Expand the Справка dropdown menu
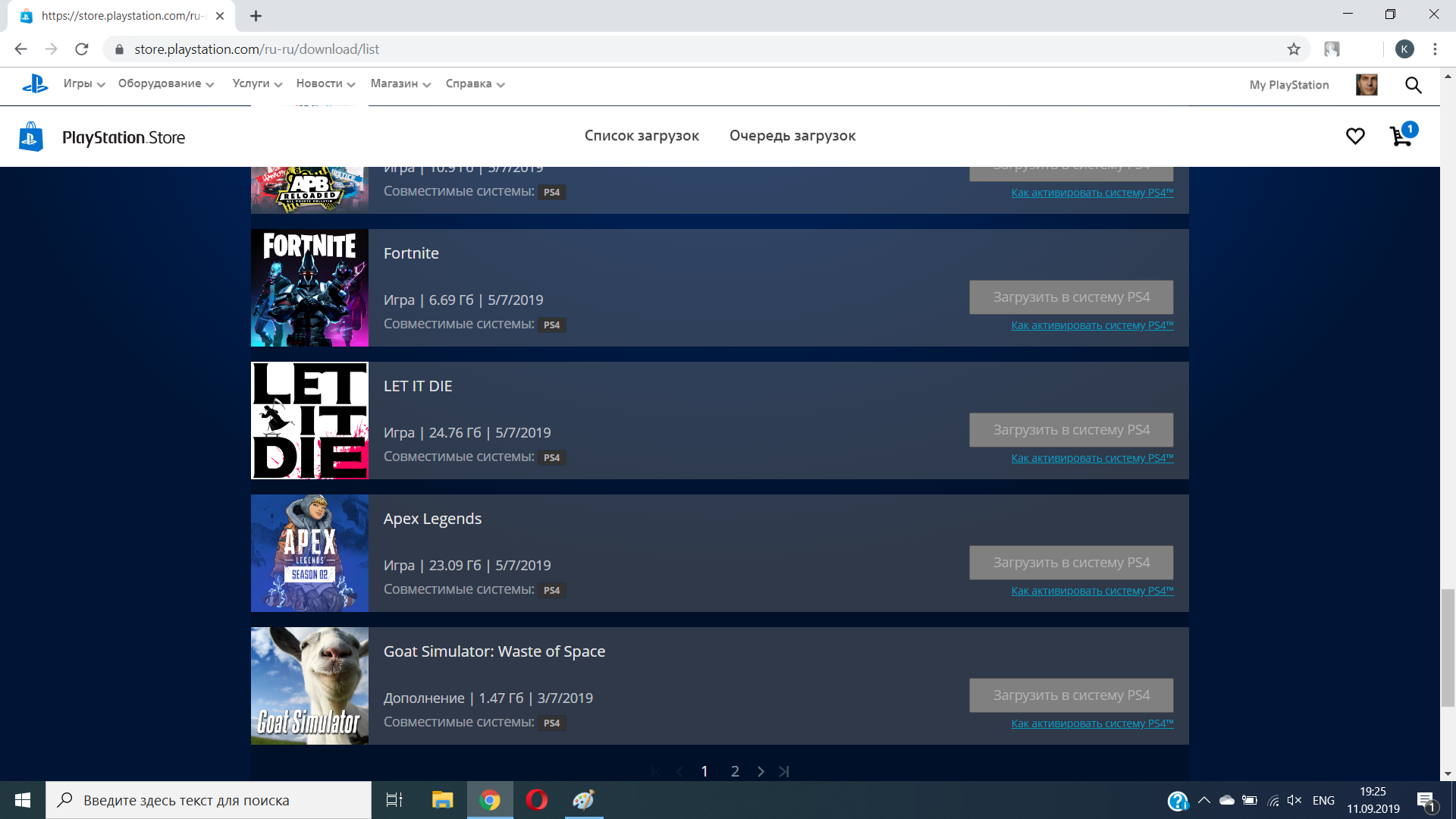The image size is (1456, 819). [475, 83]
